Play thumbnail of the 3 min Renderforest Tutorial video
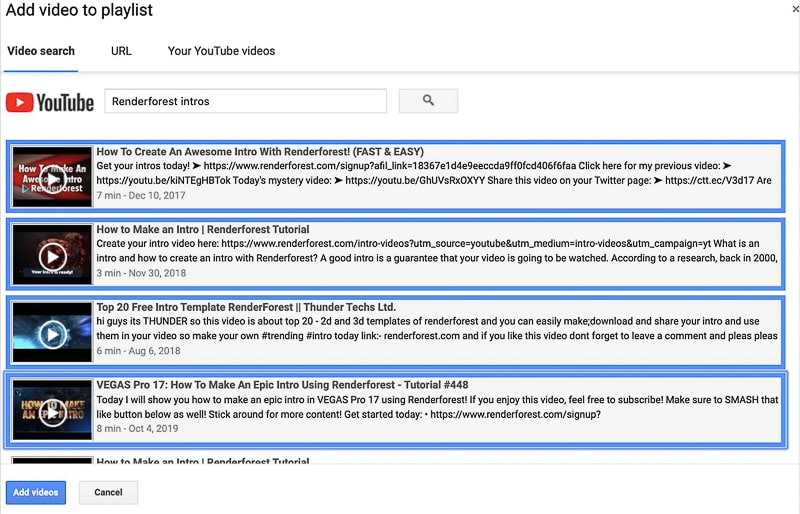The width and height of the screenshot is (800, 514). [x=53, y=255]
